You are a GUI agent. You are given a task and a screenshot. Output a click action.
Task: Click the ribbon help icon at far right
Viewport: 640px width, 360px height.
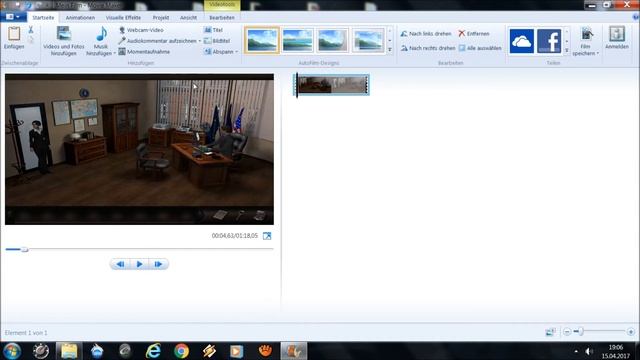pyautogui.click(x=636, y=17)
